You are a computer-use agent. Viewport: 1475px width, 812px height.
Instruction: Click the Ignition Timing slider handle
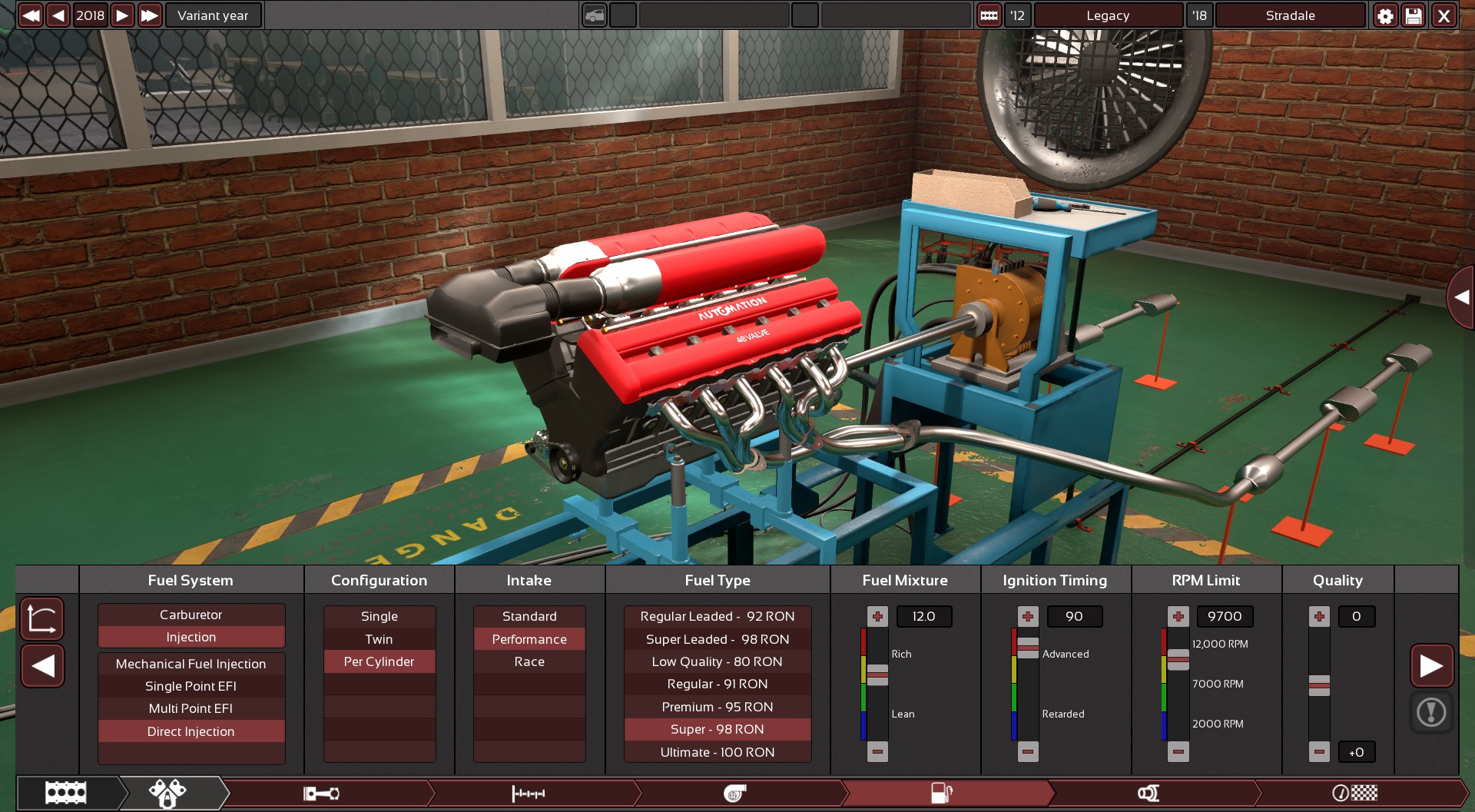[x=1028, y=648]
